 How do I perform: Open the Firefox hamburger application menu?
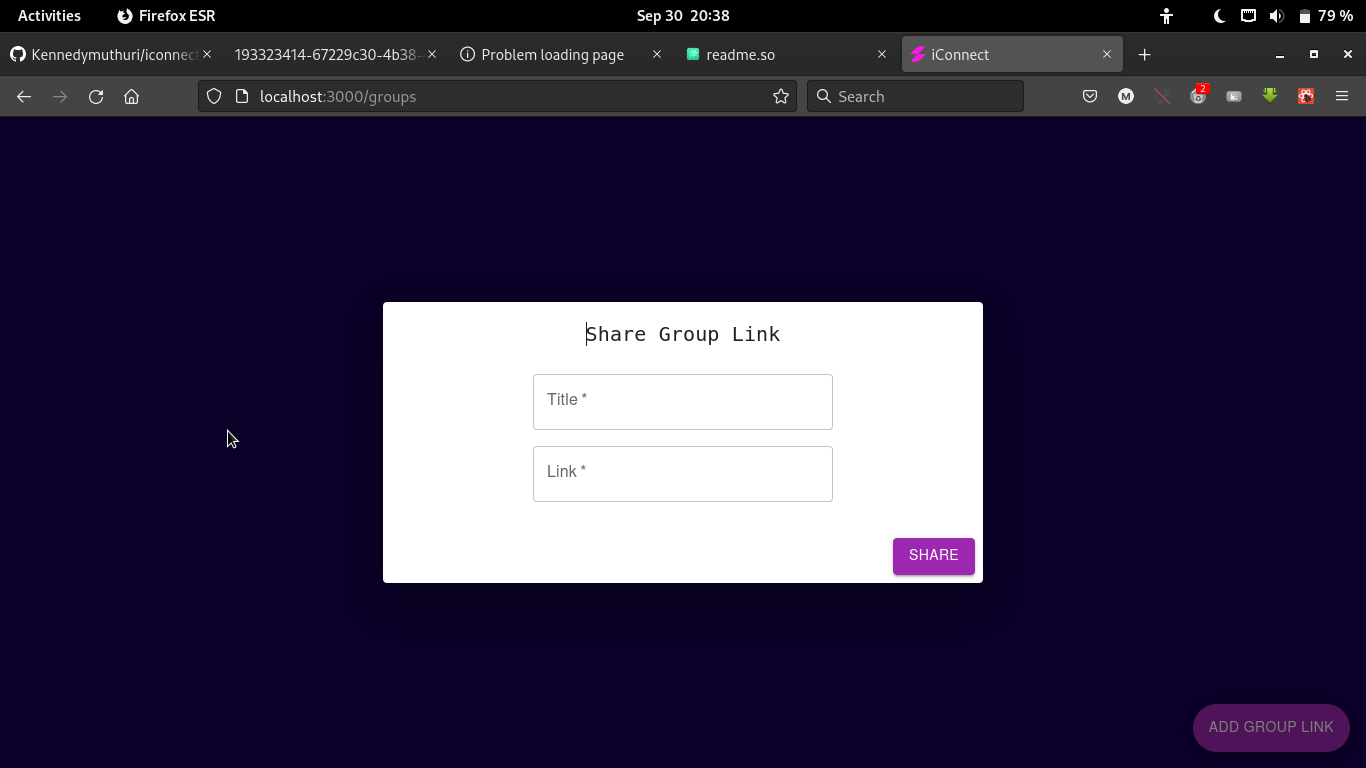(x=1342, y=96)
